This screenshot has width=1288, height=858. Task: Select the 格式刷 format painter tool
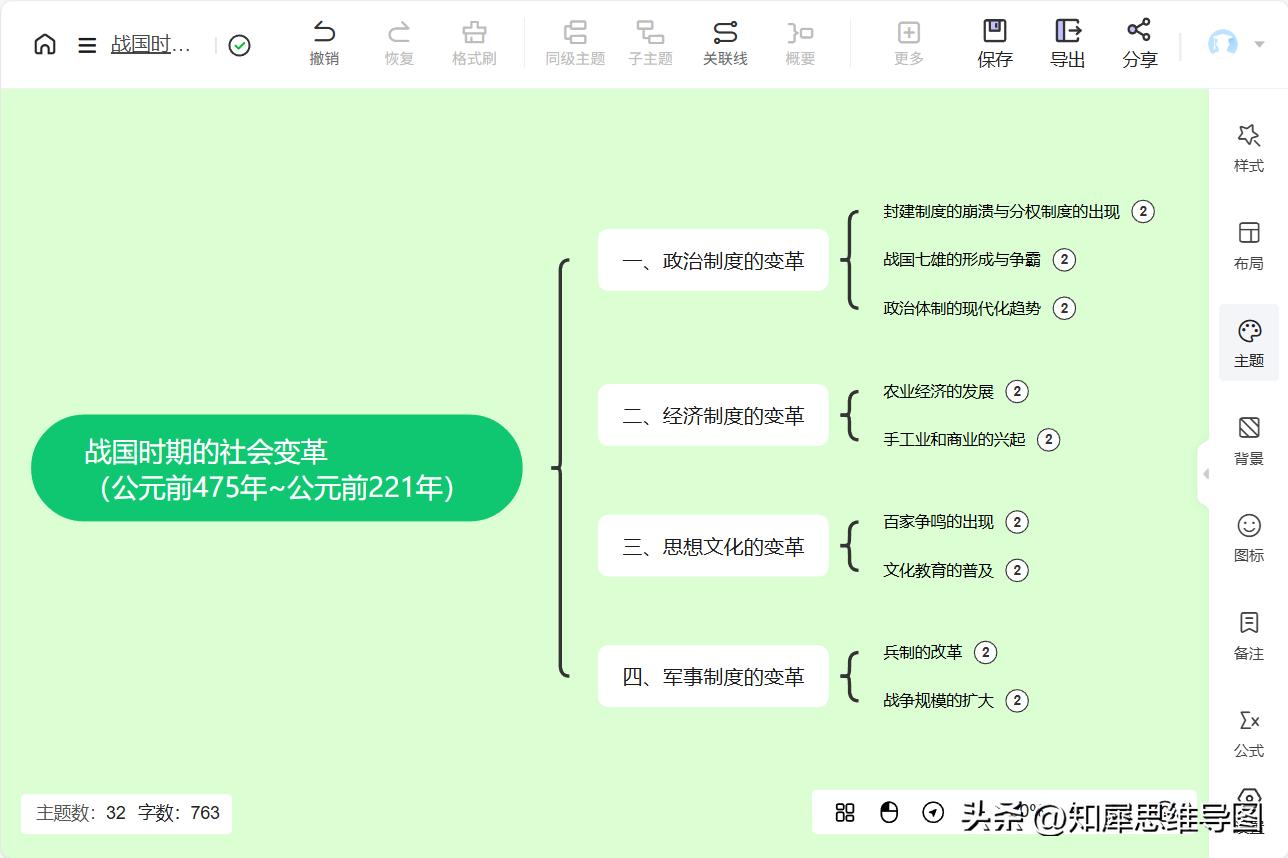pos(473,44)
